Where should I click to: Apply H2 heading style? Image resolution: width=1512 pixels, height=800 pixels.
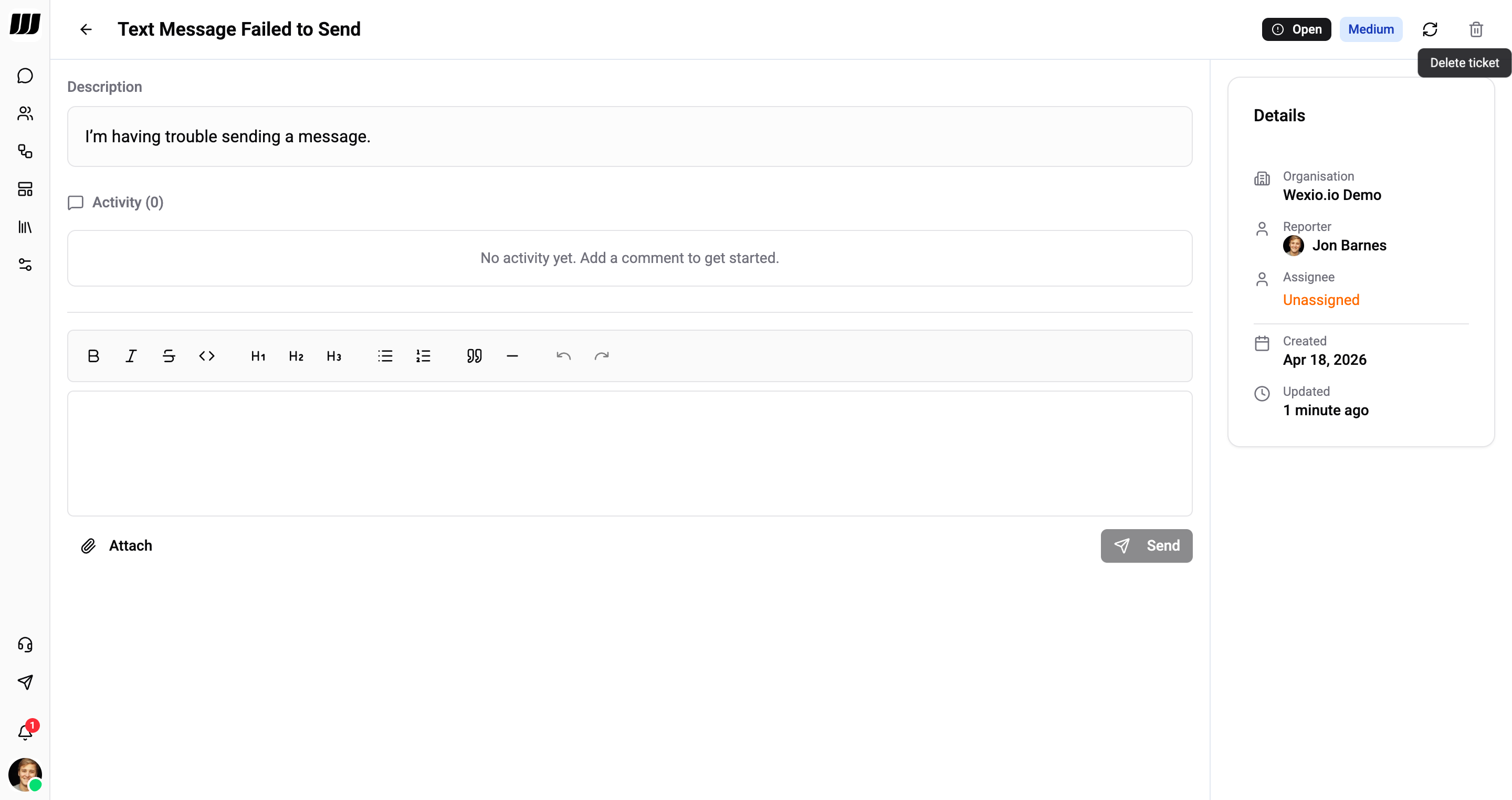pos(296,356)
